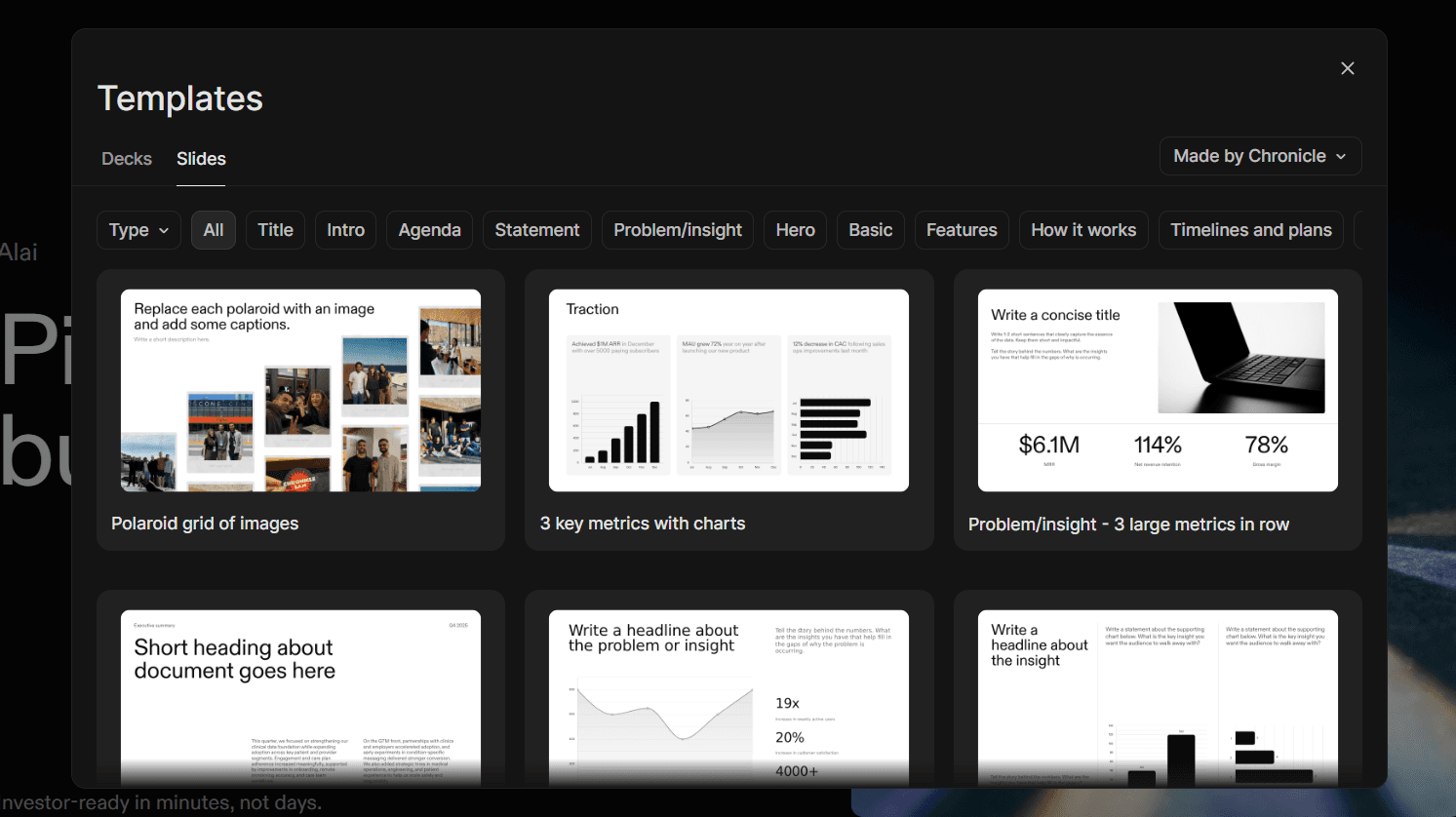The width and height of the screenshot is (1456, 817).
Task: Expand the Type filter dropdown
Action: pyautogui.click(x=138, y=230)
